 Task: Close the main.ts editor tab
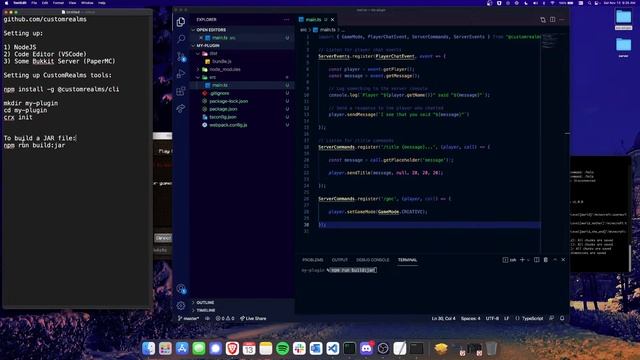(x=333, y=20)
